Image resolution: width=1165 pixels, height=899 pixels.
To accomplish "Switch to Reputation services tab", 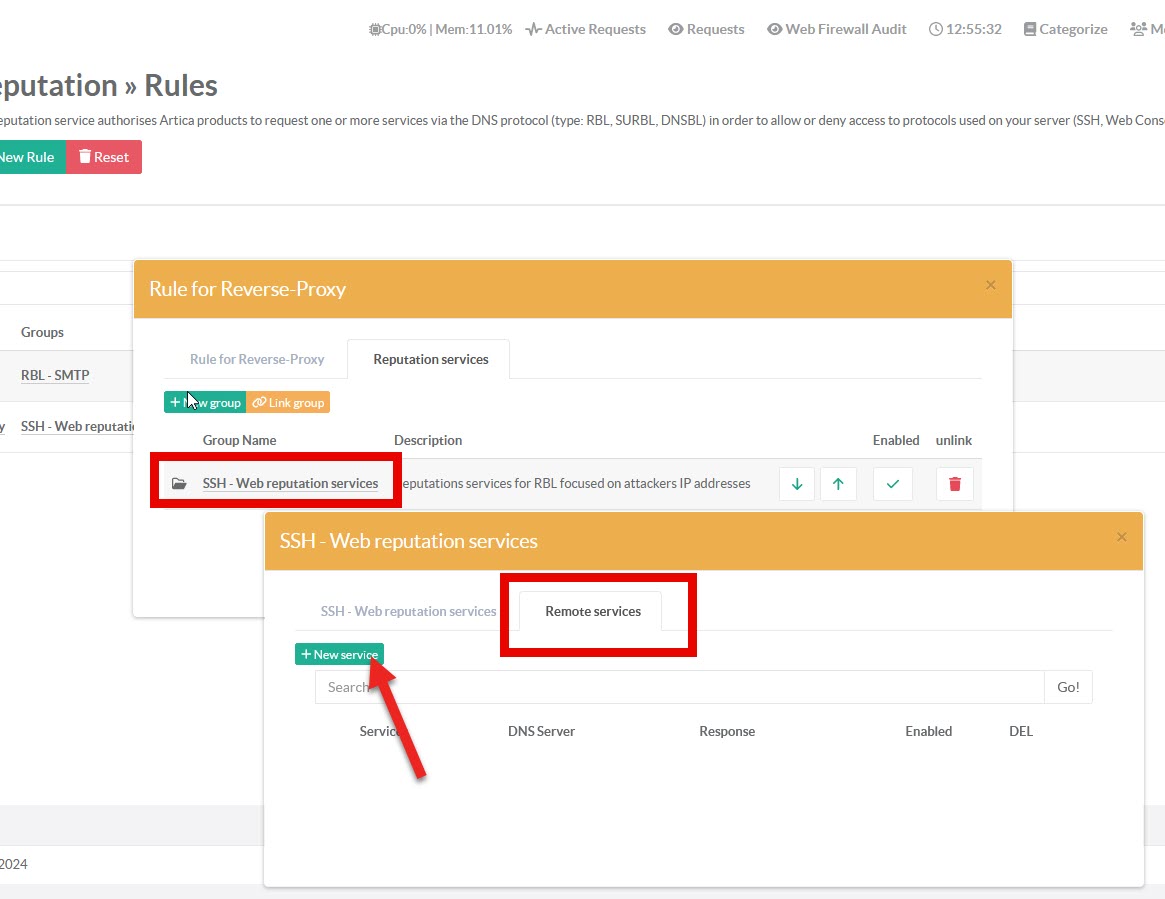I will (x=430, y=359).
